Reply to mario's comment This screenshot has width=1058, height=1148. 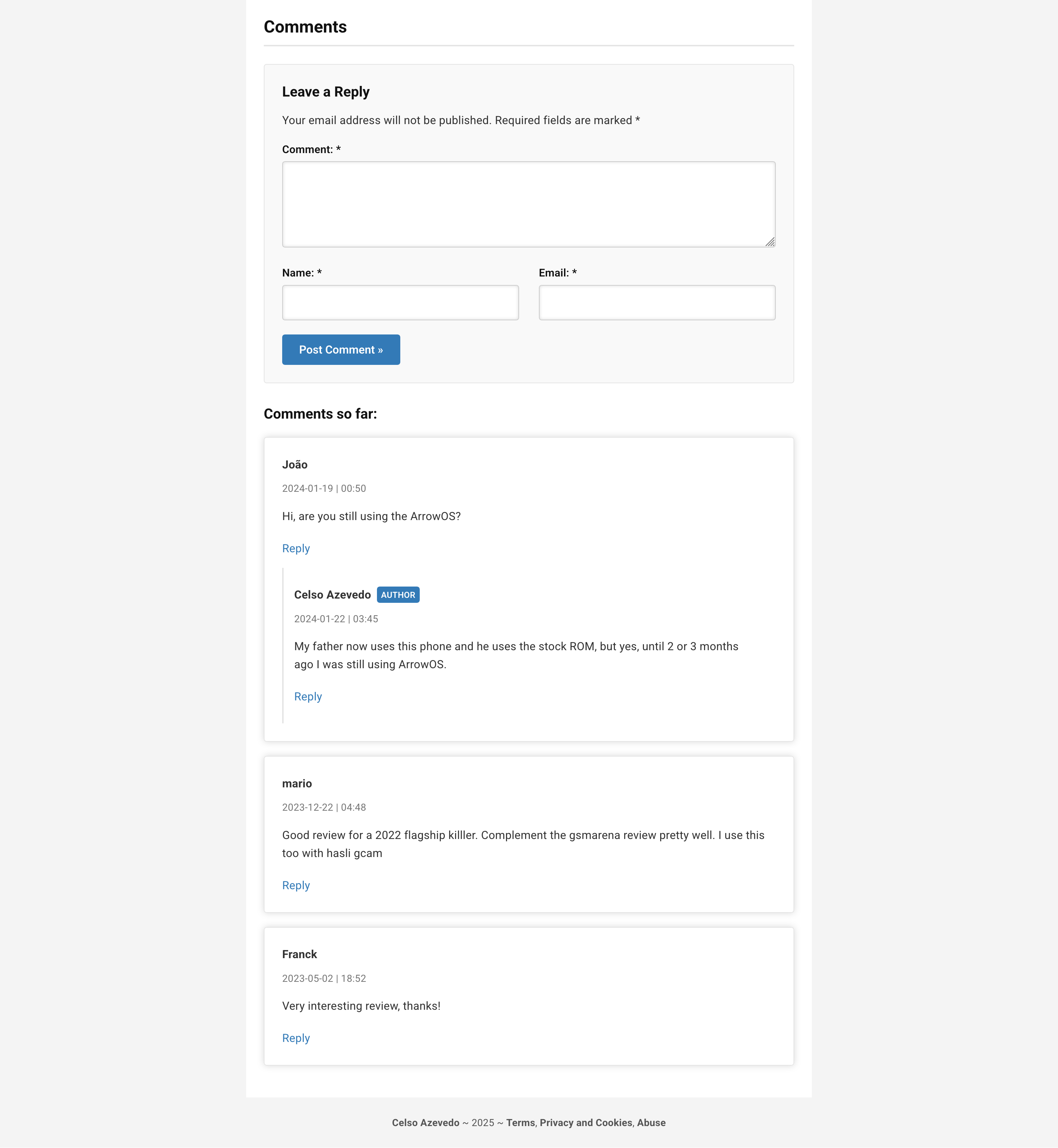(x=295, y=885)
